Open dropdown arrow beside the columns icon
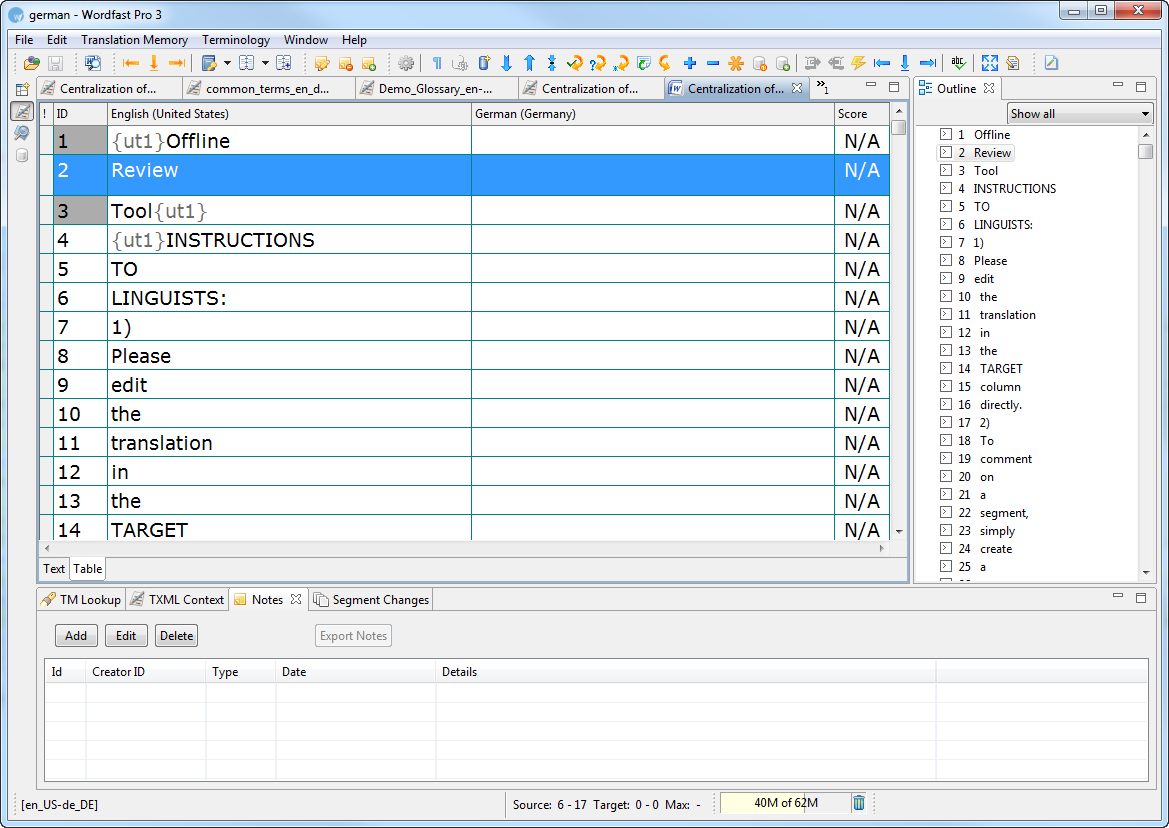The image size is (1169, 828). pyautogui.click(x=265, y=63)
